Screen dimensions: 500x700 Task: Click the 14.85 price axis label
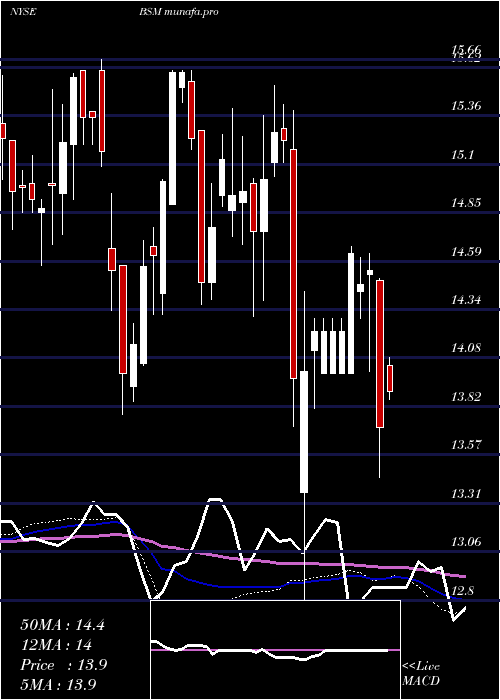pos(466,203)
